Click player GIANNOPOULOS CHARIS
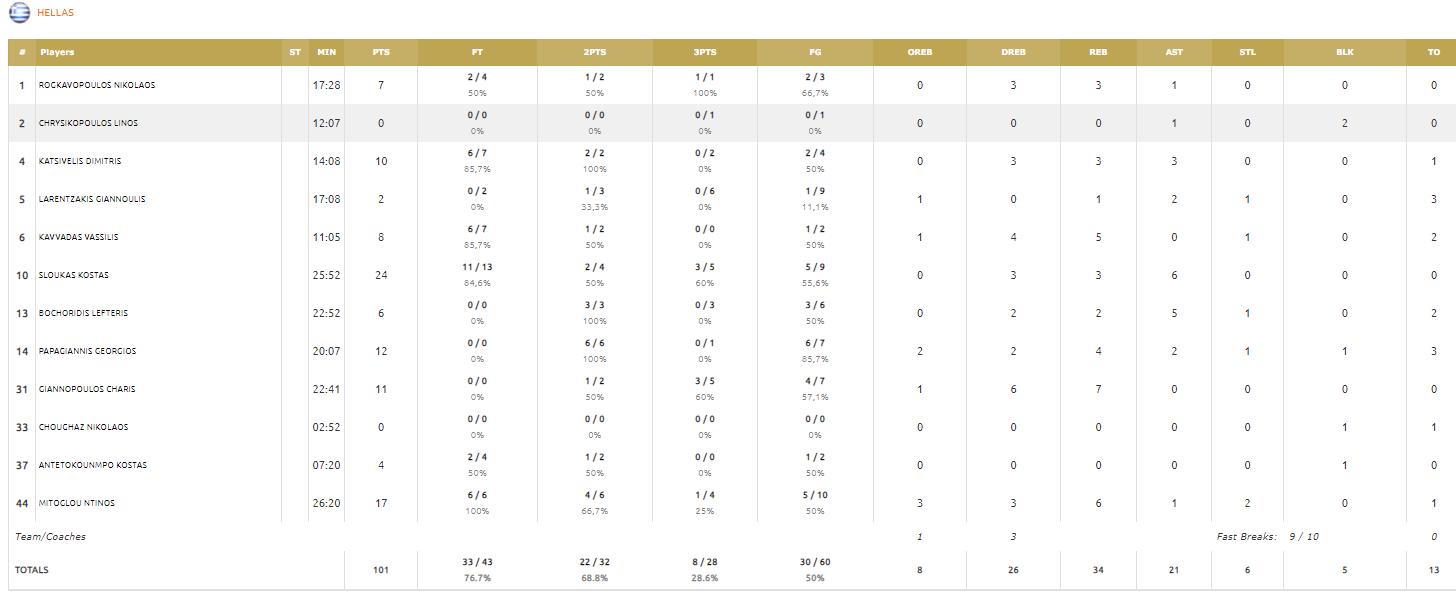The image size is (1456, 593). [87, 389]
